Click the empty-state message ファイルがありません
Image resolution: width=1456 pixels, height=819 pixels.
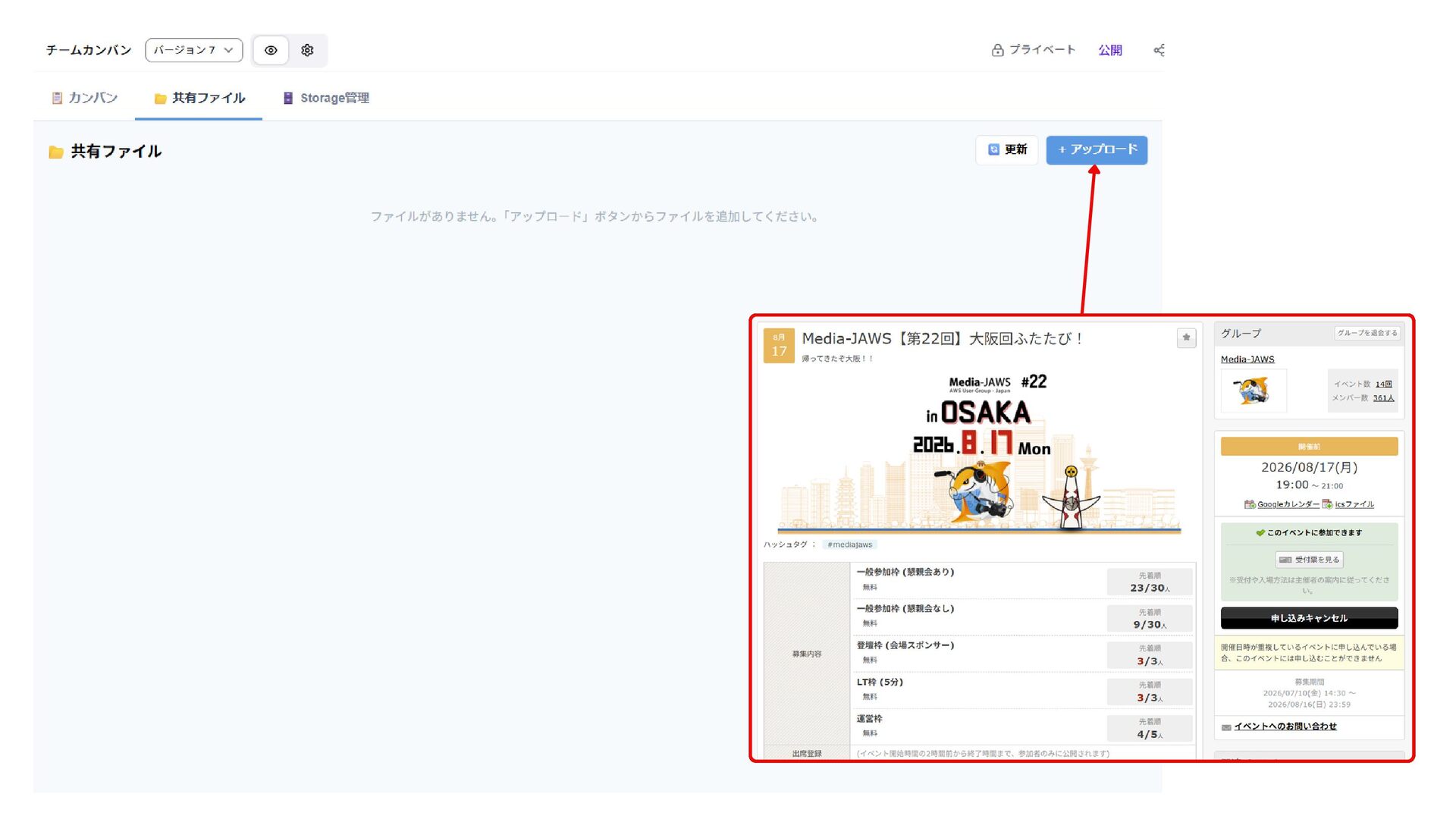(595, 217)
